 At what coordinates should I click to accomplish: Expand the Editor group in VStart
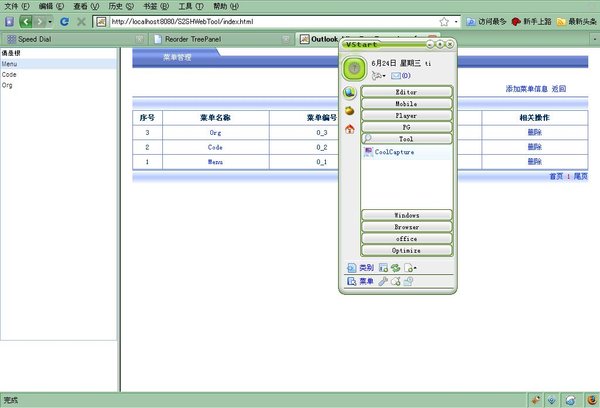(407, 92)
